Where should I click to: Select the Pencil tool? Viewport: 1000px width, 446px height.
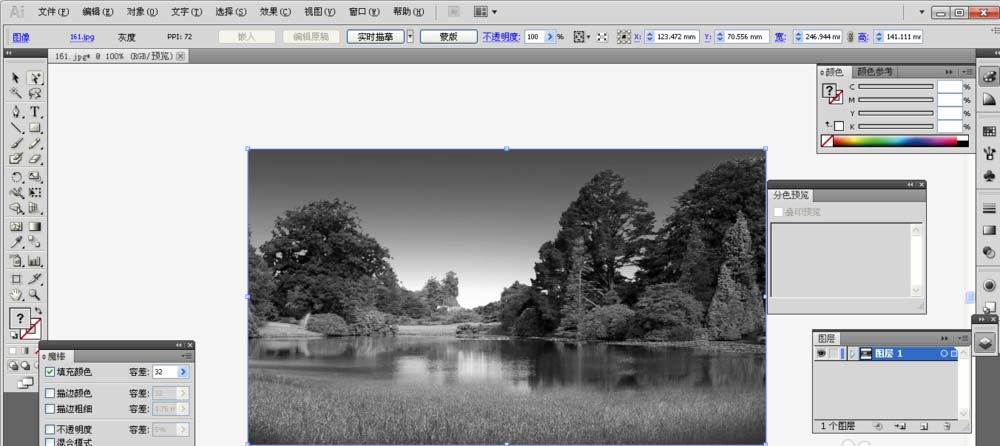35,144
